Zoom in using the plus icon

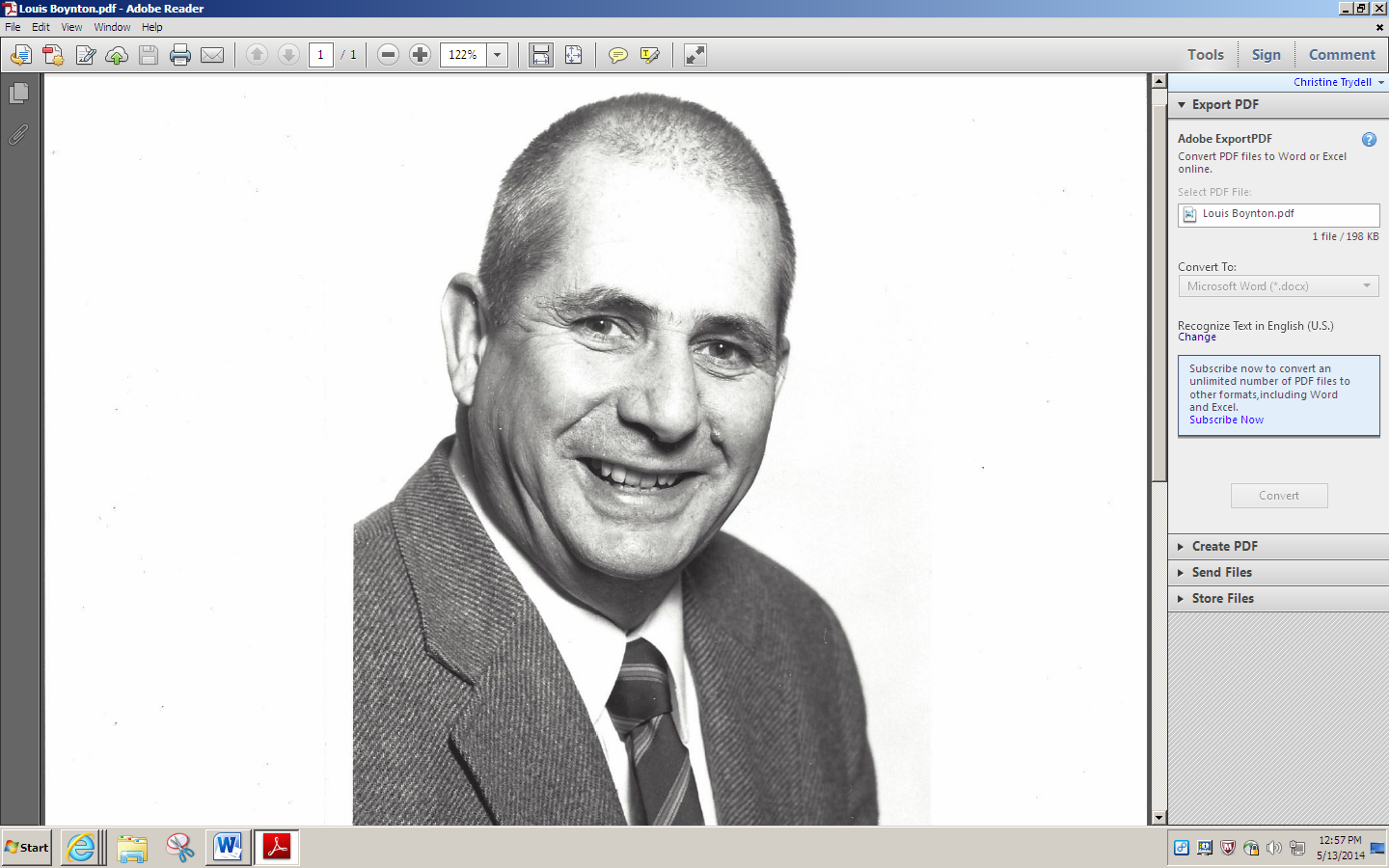click(x=420, y=55)
